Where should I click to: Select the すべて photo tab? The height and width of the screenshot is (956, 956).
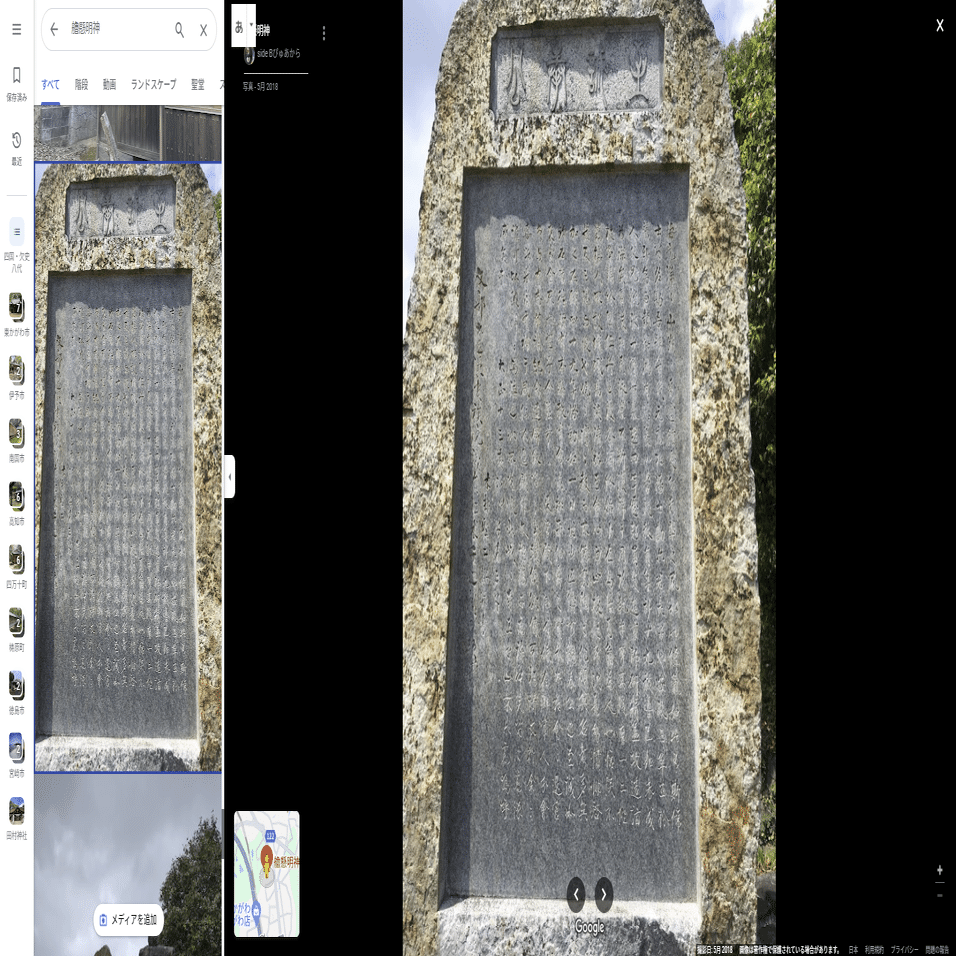51,85
